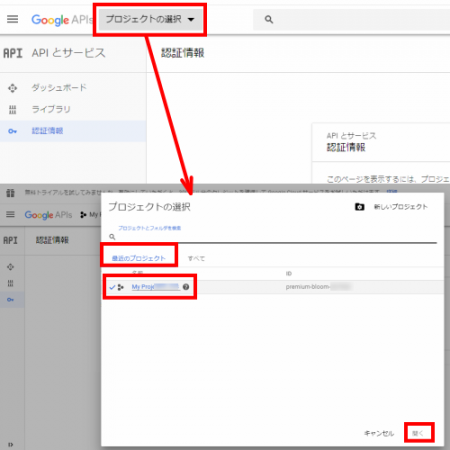This screenshot has height=450, width=450.
Task: Switch to the すべて tab
Action: click(196, 258)
